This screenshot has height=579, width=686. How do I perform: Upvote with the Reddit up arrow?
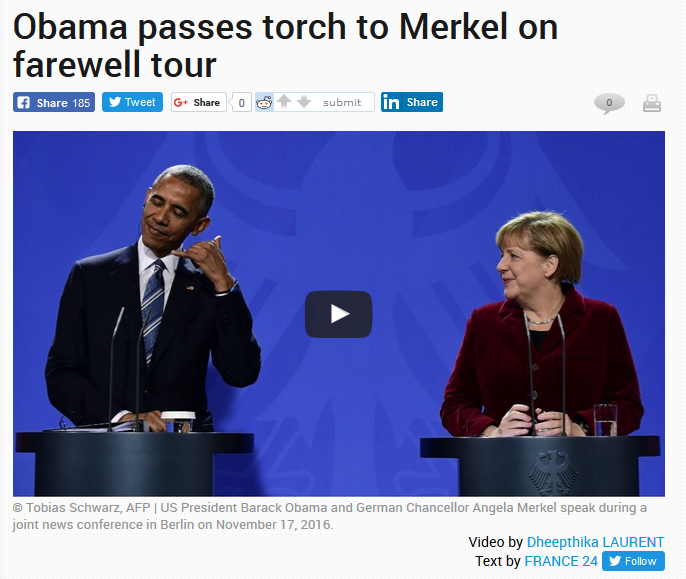click(x=284, y=102)
